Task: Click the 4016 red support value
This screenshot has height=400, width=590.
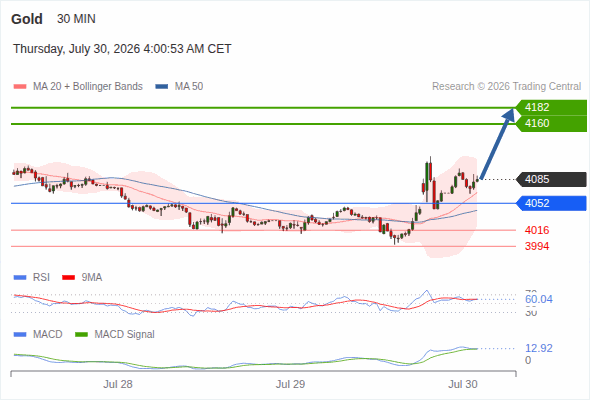Action: (537, 230)
